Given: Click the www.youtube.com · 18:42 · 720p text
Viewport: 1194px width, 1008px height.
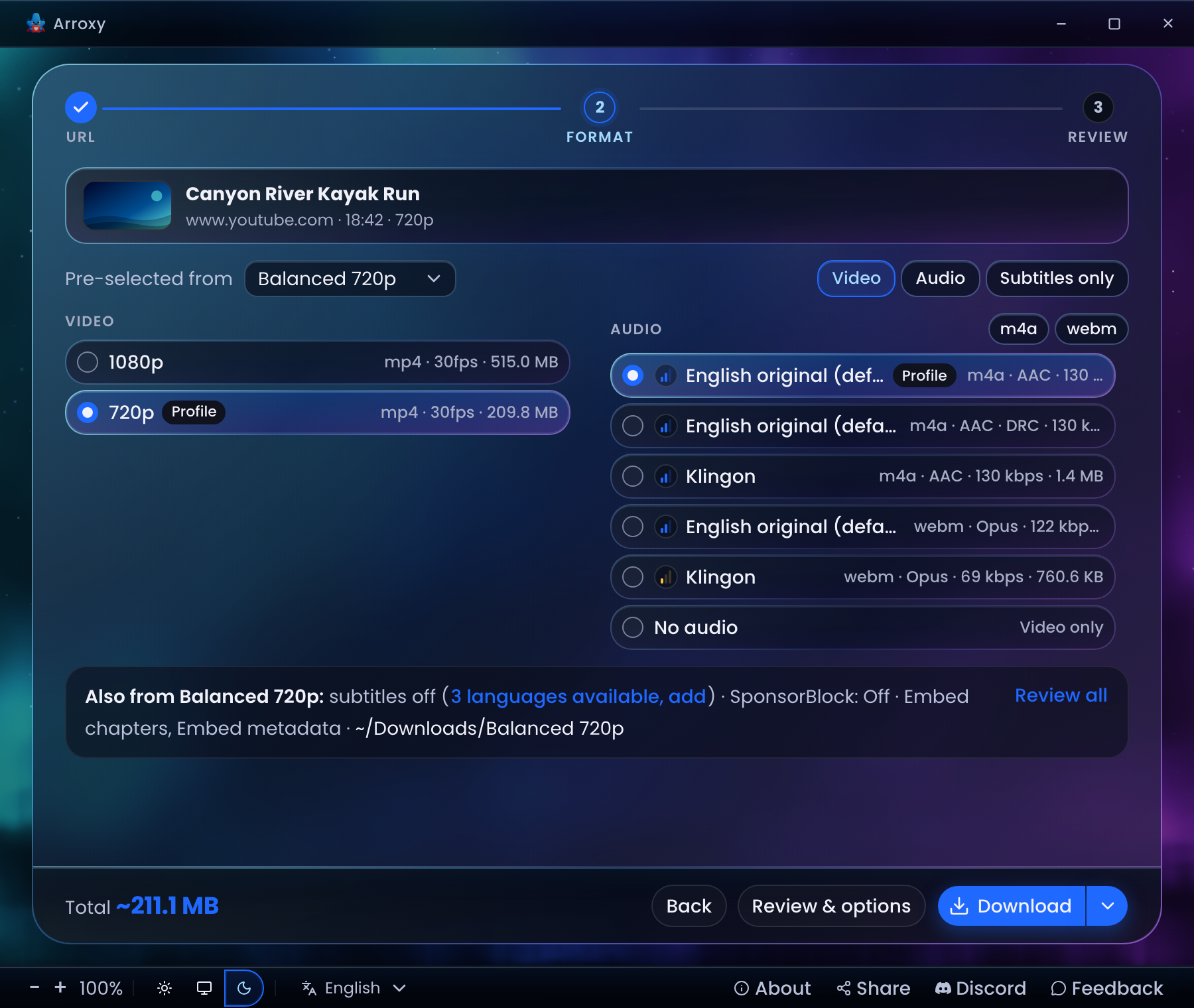Looking at the screenshot, I should pos(310,220).
